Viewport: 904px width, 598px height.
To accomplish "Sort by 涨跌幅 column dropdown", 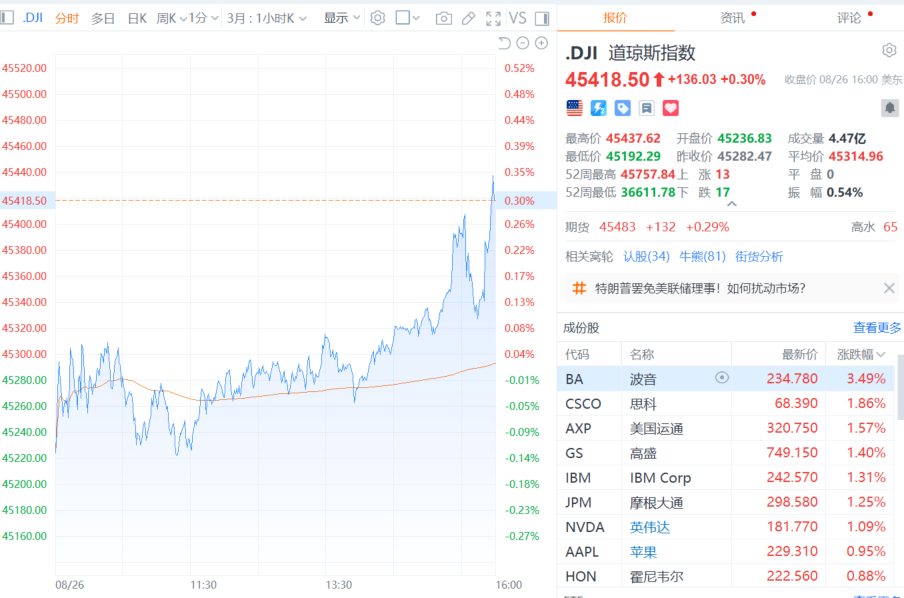I will (861, 355).
